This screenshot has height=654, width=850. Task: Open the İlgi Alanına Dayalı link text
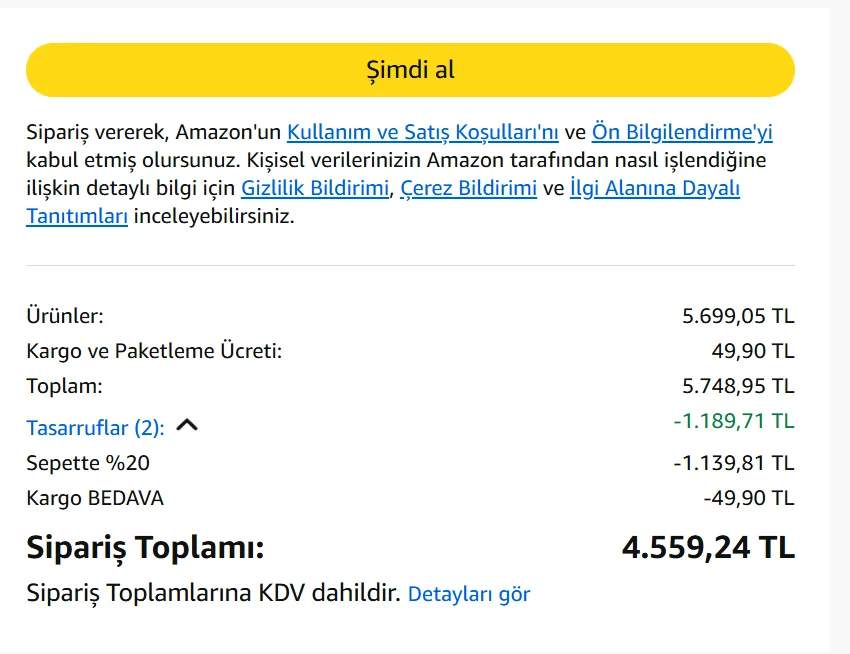654,188
